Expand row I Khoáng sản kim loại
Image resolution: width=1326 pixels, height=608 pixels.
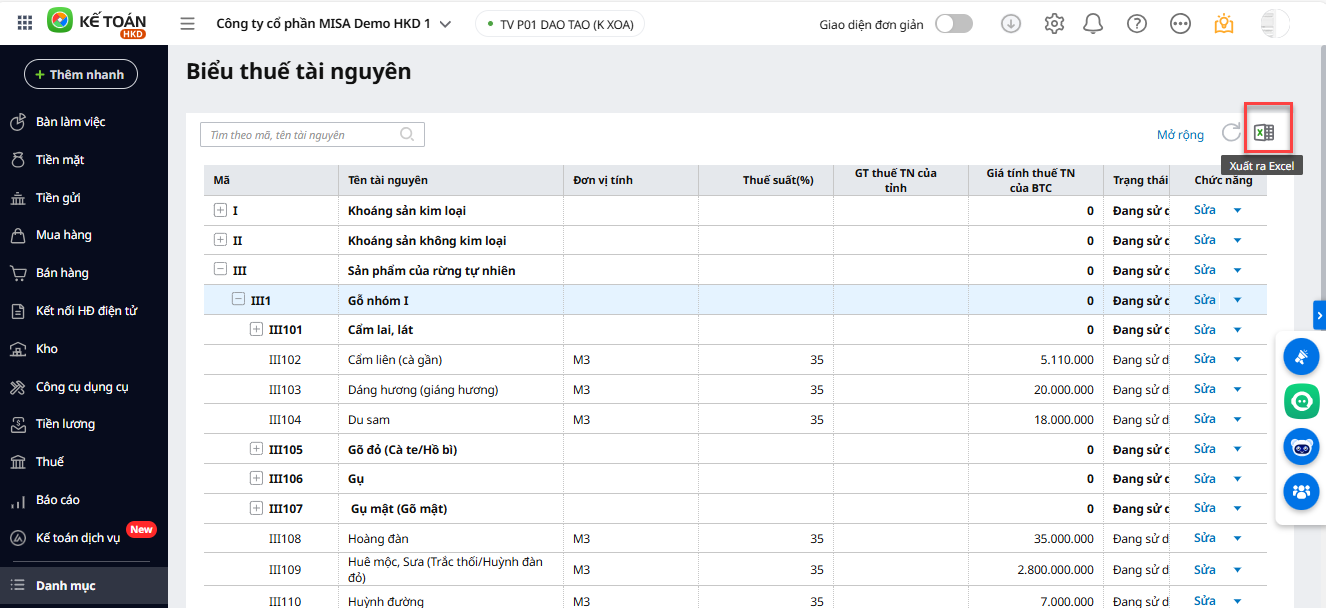(220, 211)
